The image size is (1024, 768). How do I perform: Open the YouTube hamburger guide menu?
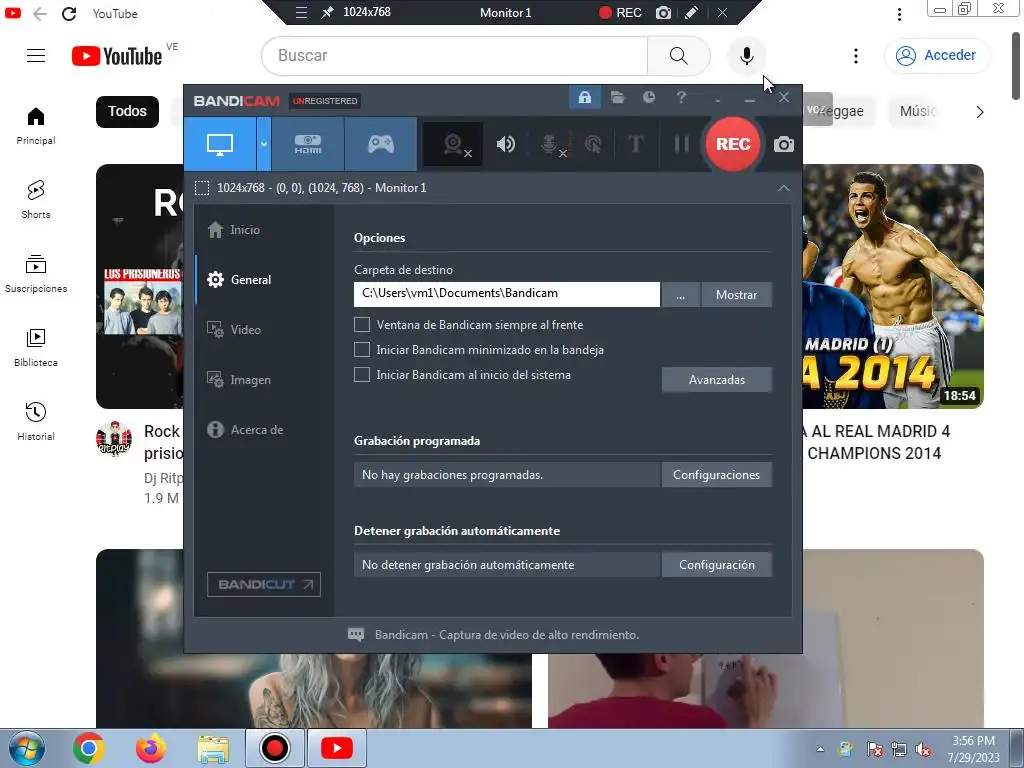(36, 56)
